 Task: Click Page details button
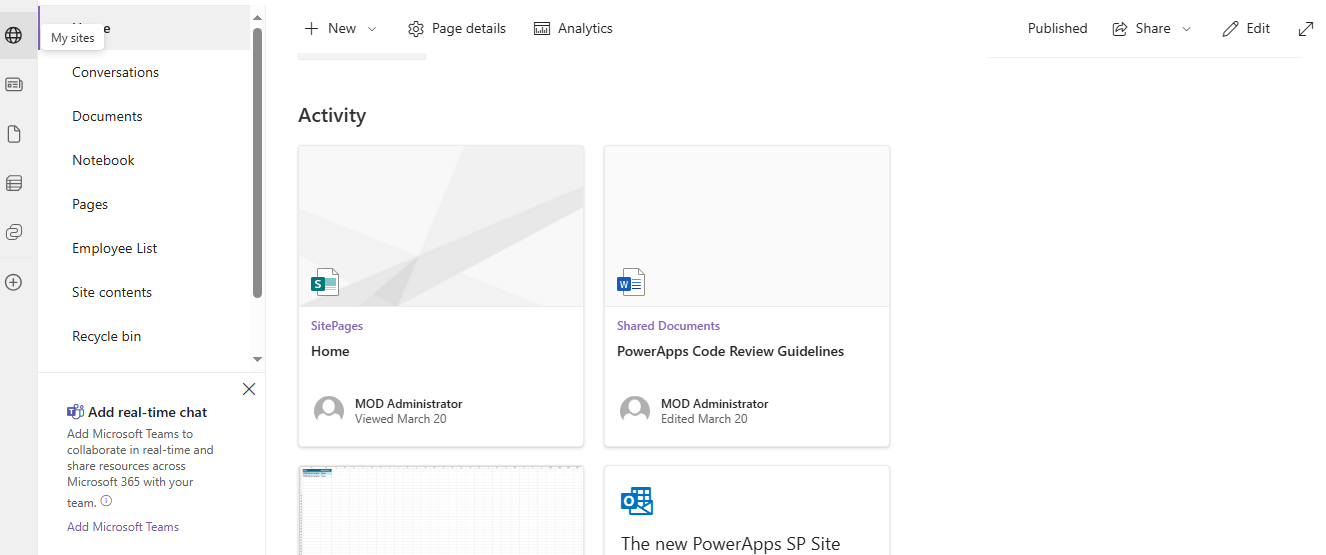(x=457, y=29)
